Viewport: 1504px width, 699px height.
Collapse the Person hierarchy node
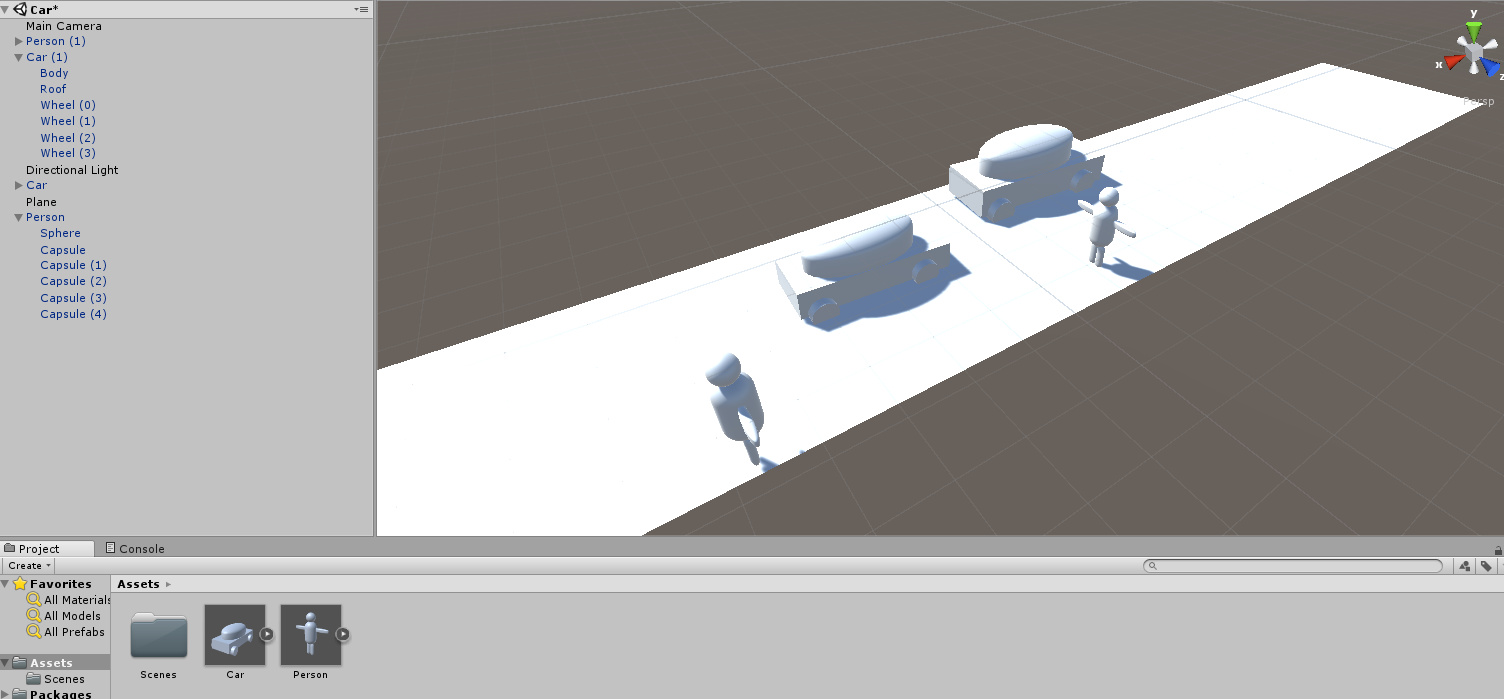(x=18, y=218)
